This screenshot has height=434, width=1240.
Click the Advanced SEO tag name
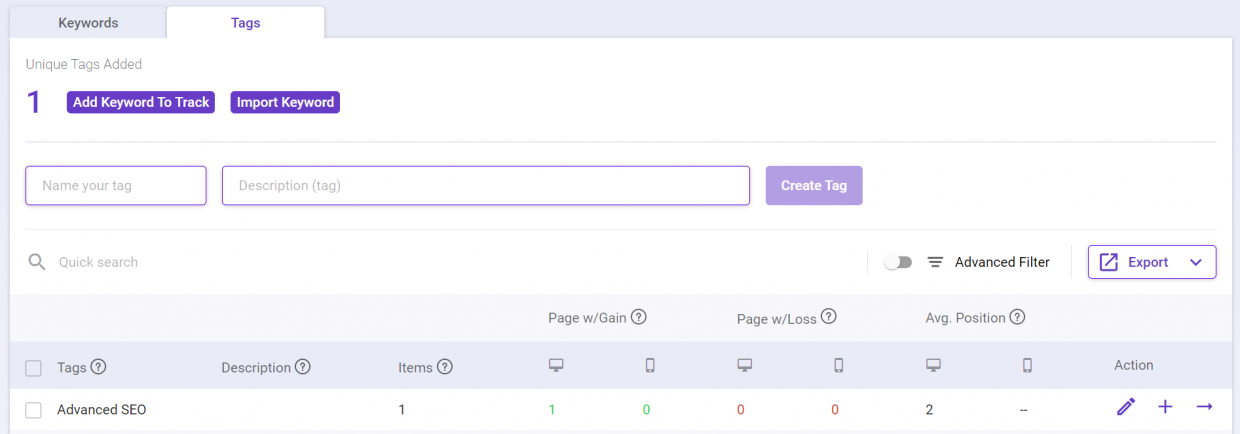click(102, 410)
